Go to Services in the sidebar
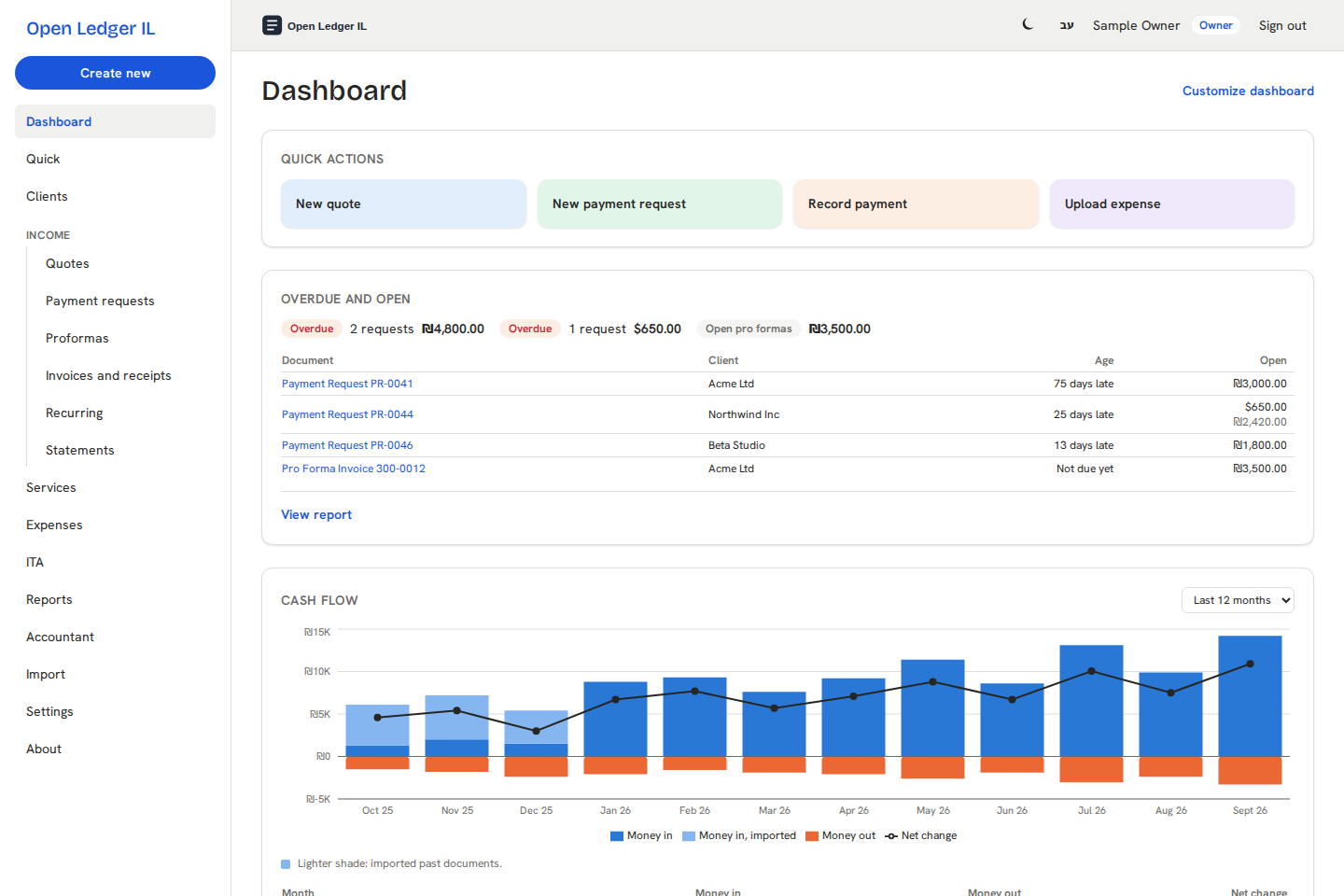The width and height of the screenshot is (1344, 896). (115, 487)
